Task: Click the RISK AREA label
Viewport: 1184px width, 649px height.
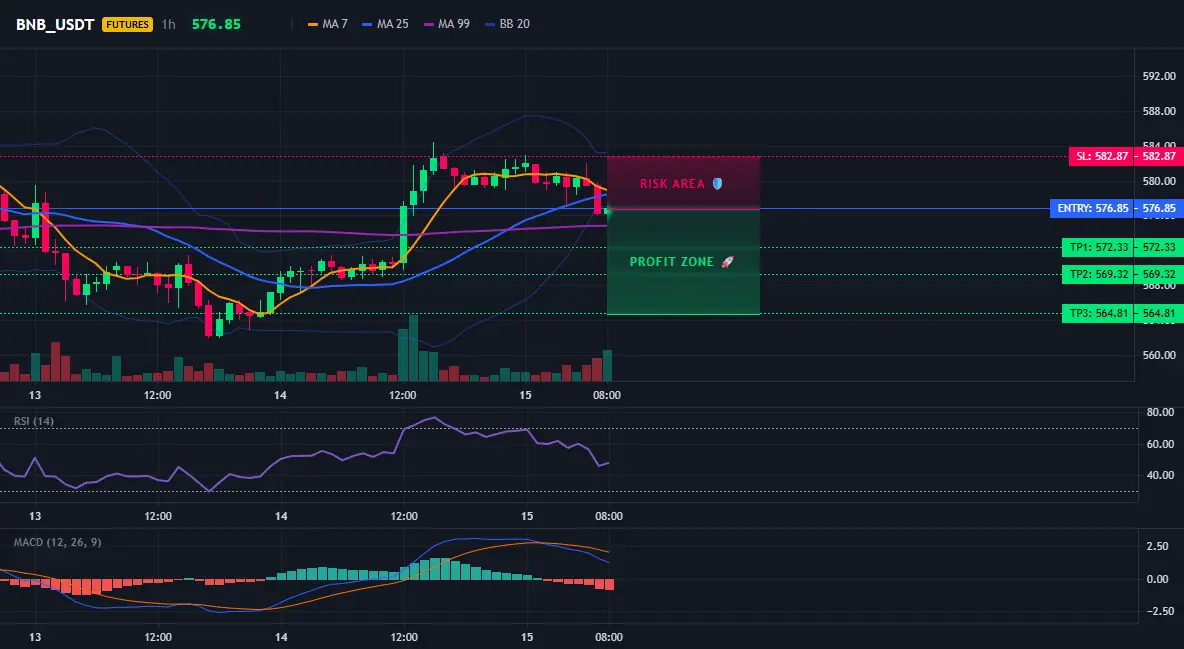Action: [672, 184]
